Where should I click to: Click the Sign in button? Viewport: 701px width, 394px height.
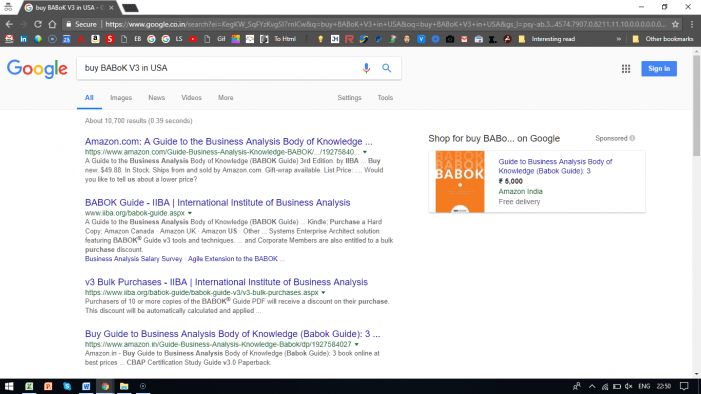659,68
